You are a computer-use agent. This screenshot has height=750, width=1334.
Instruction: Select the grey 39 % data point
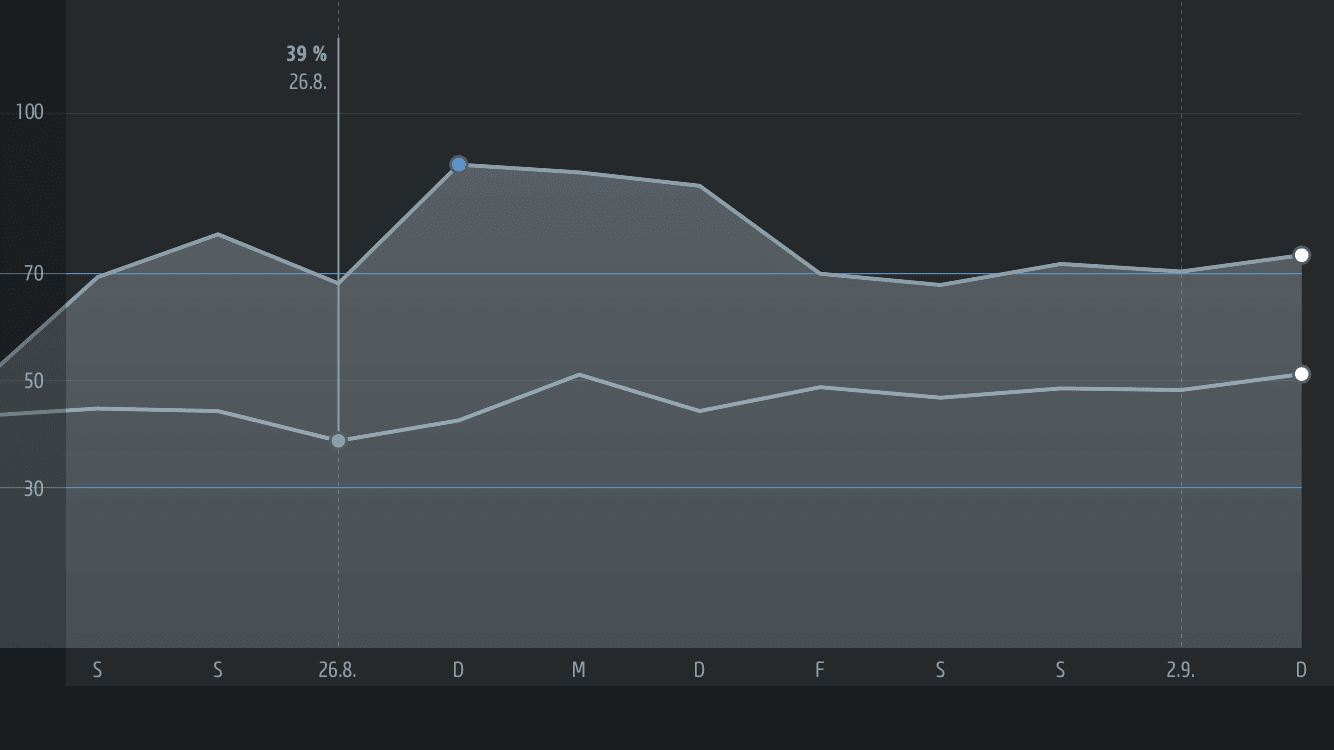(x=338, y=440)
